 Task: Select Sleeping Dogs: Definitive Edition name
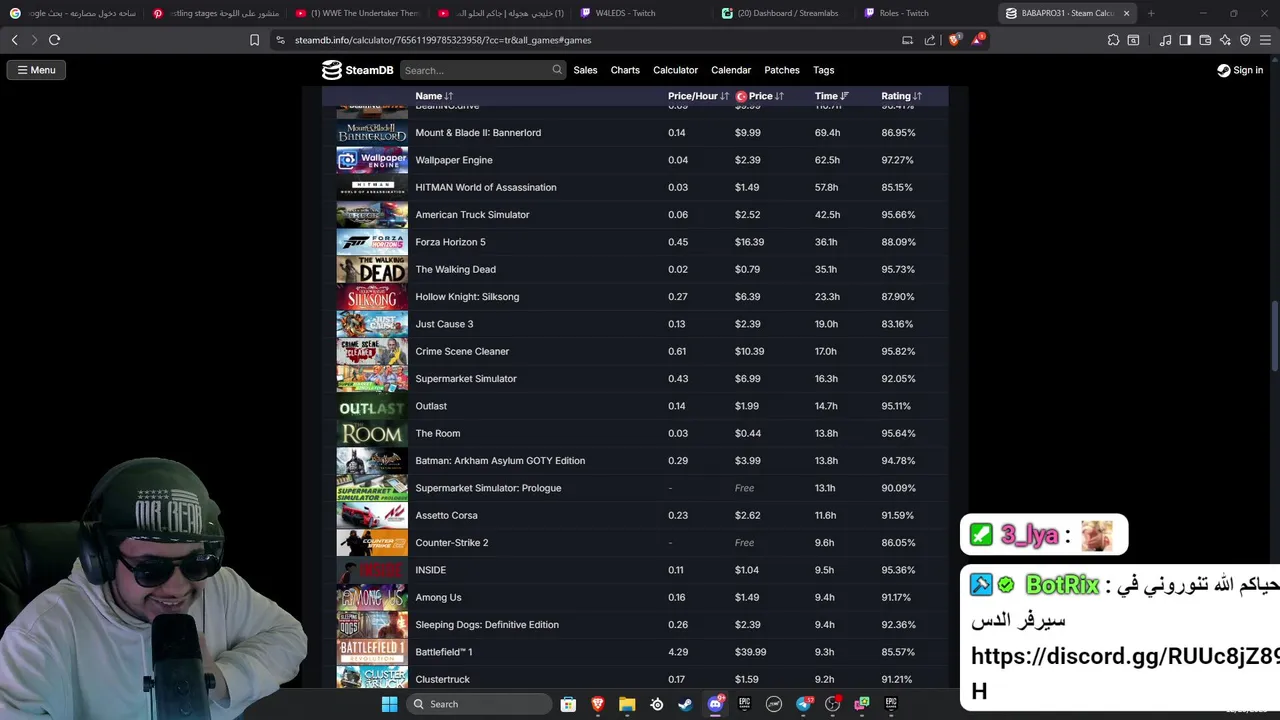pyautogui.click(x=487, y=625)
